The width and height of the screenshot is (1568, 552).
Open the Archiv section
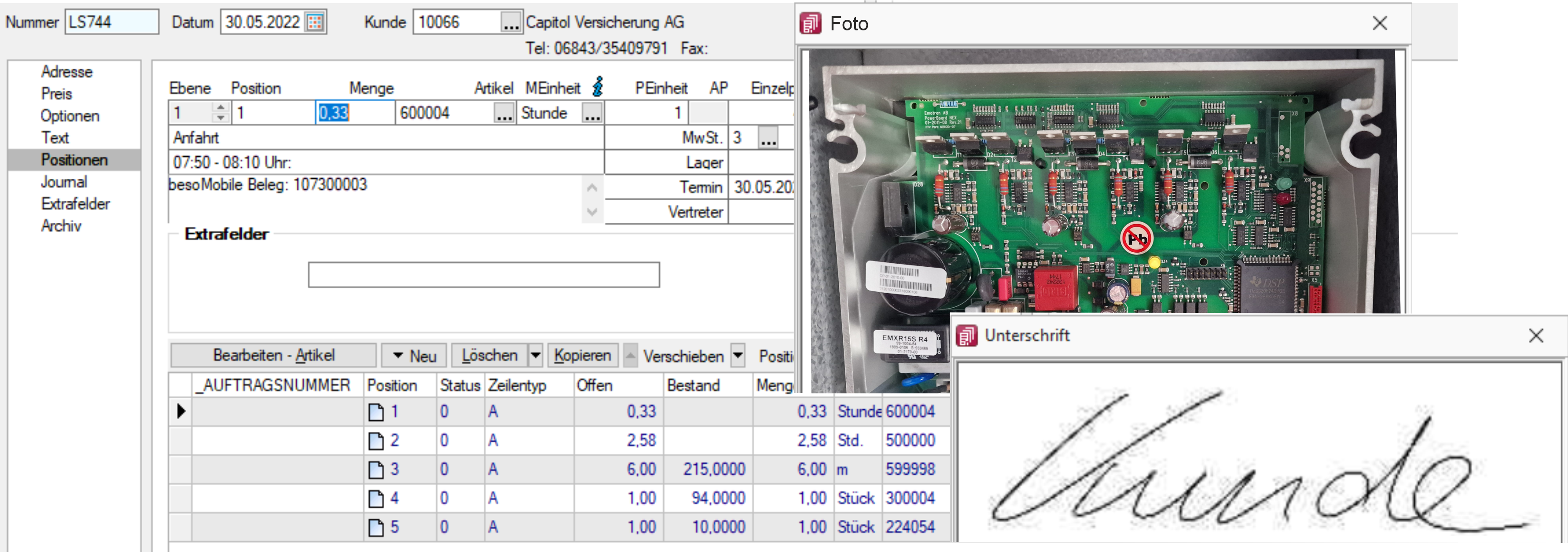pos(61,226)
